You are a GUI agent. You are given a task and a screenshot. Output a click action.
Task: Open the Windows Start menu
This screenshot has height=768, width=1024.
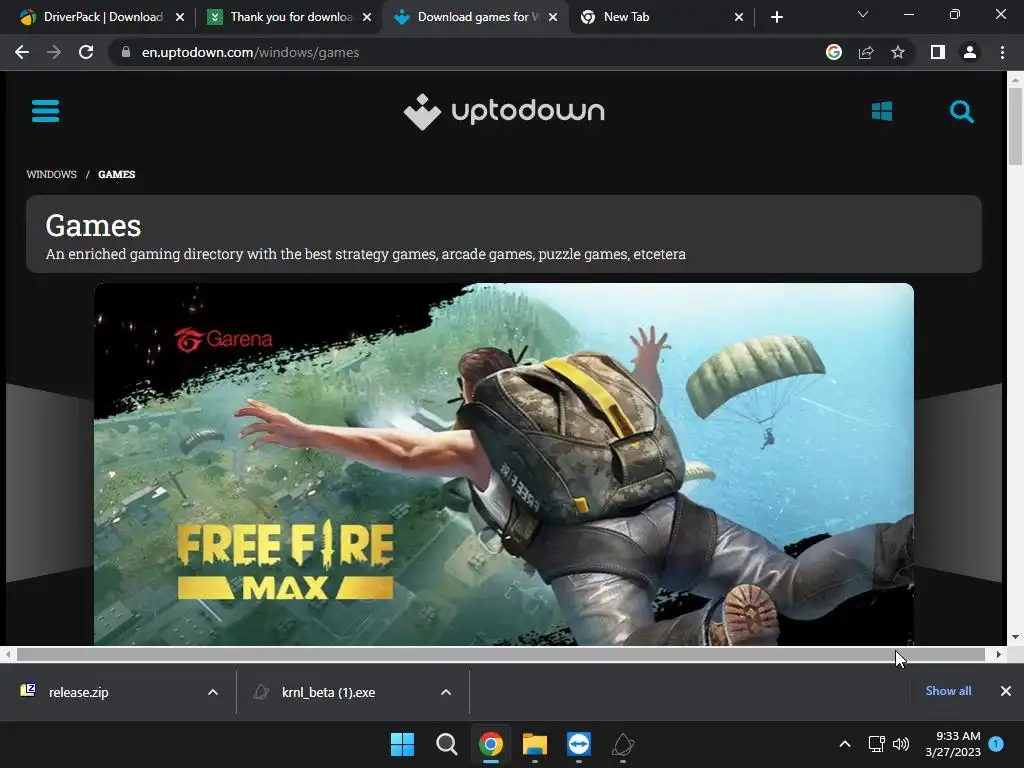(402, 744)
